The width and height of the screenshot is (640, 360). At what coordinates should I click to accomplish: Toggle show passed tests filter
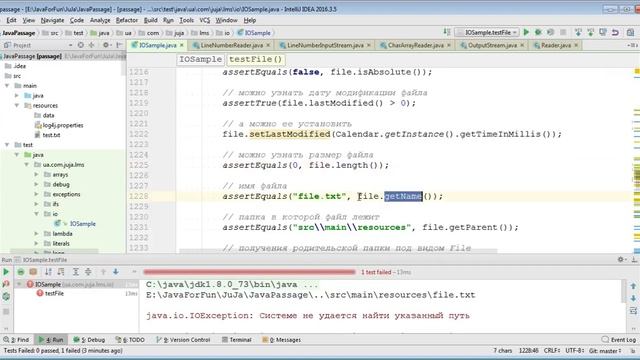coord(21,271)
